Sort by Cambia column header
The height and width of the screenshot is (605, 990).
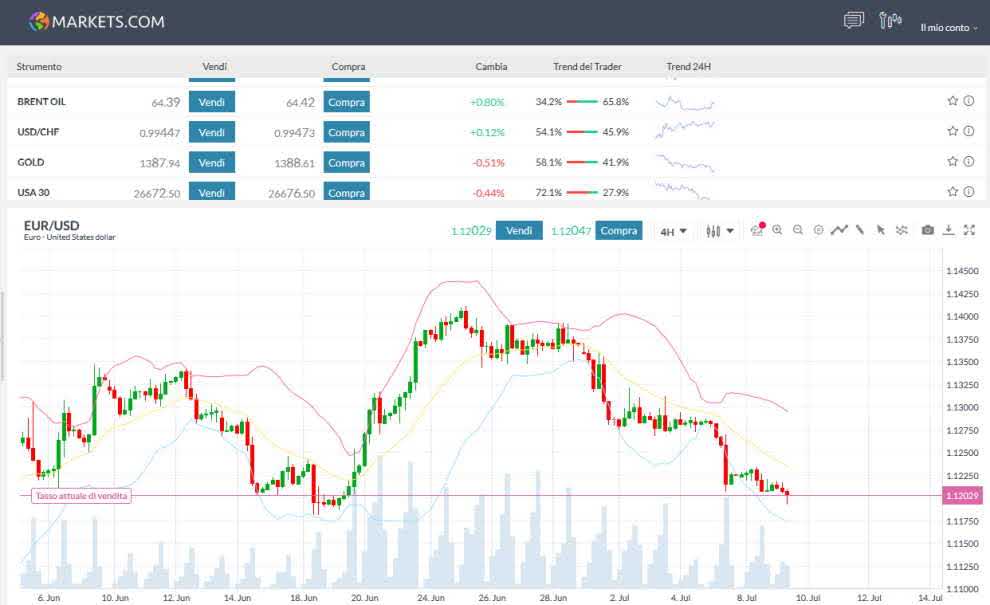tap(491, 67)
